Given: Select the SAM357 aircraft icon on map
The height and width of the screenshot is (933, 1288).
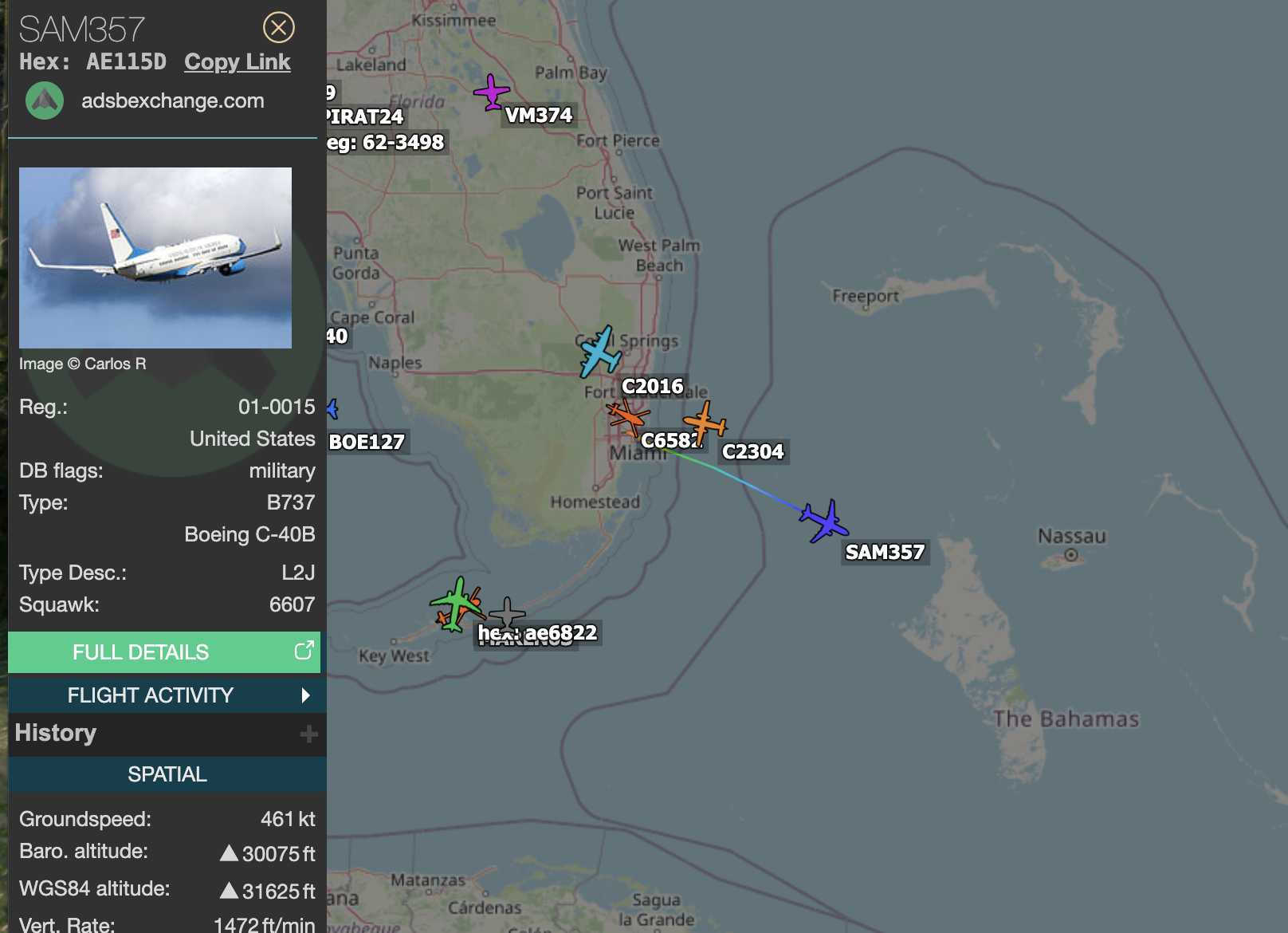Looking at the screenshot, I should click(x=824, y=521).
